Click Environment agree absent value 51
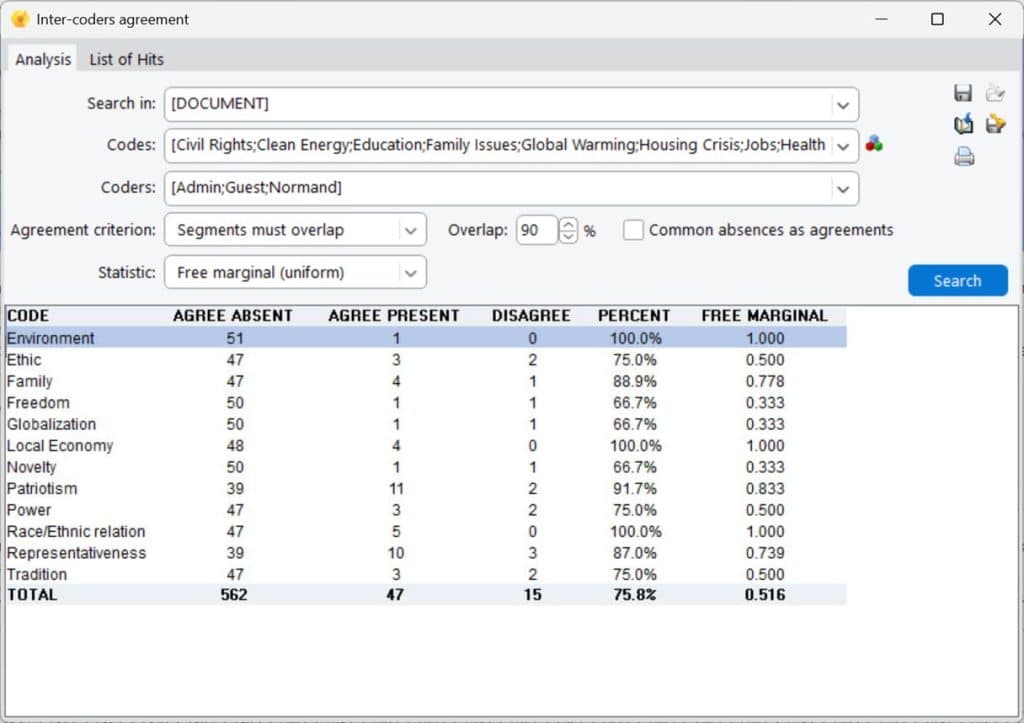The width and height of the screenshot is (1024, 723). (235, 338)
